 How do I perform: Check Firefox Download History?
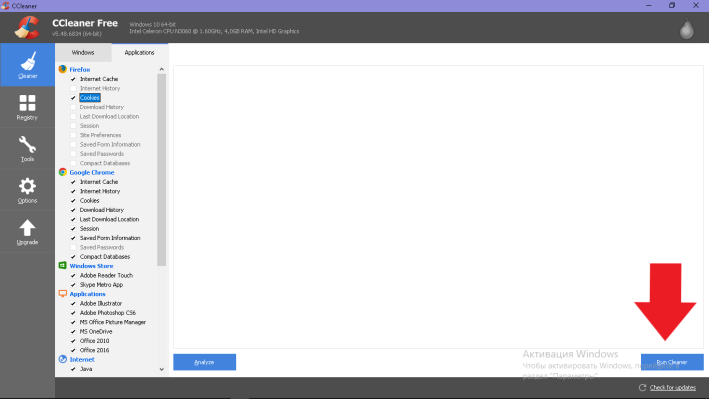[73, 107]
